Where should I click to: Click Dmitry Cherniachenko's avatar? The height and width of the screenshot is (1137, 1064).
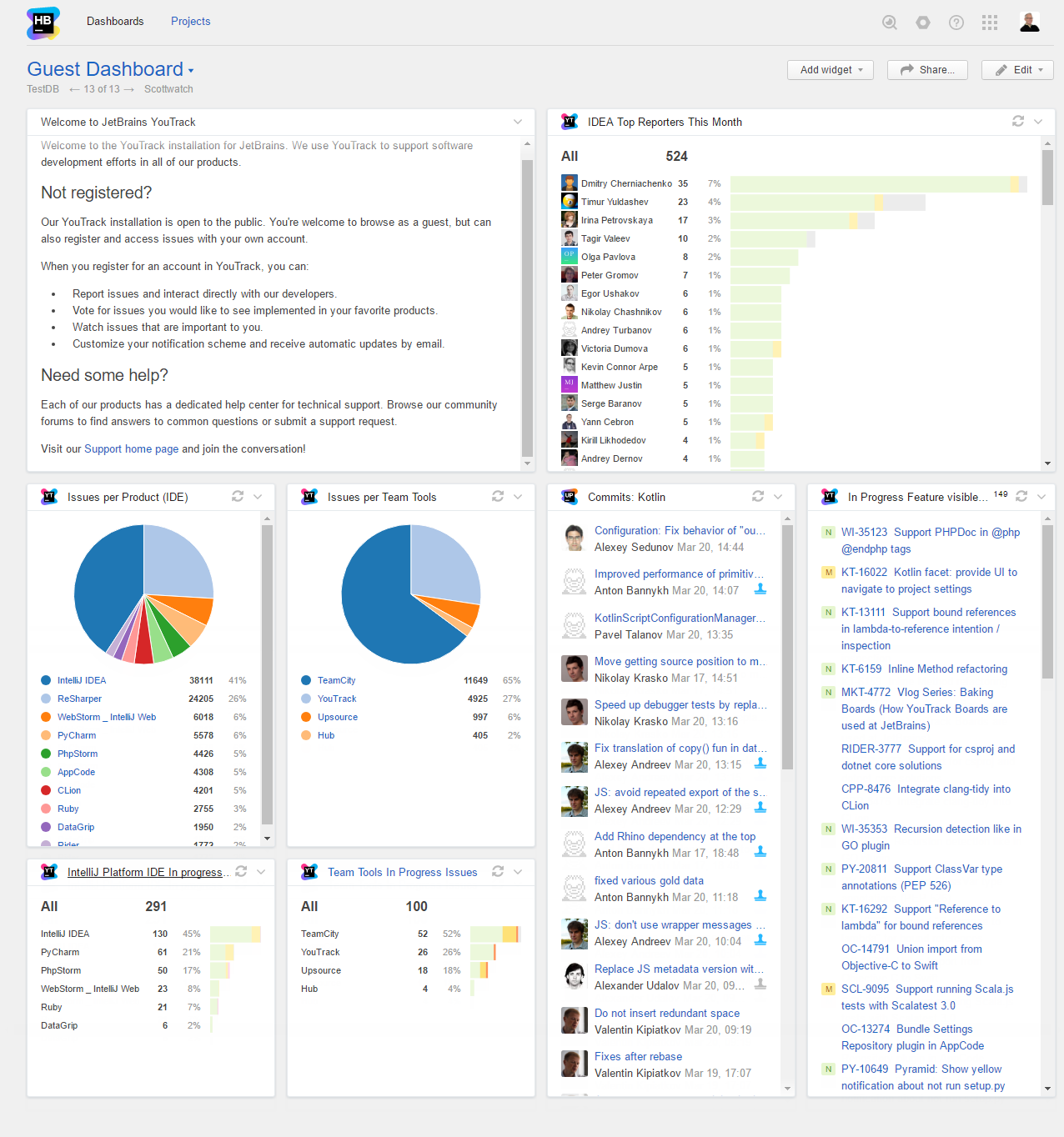point(570,183)
